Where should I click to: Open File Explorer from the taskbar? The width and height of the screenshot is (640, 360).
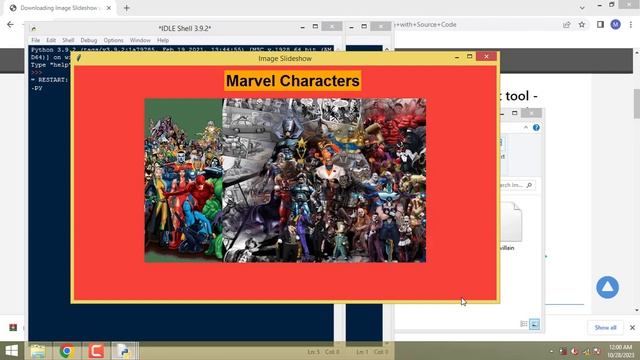[38, 351]
